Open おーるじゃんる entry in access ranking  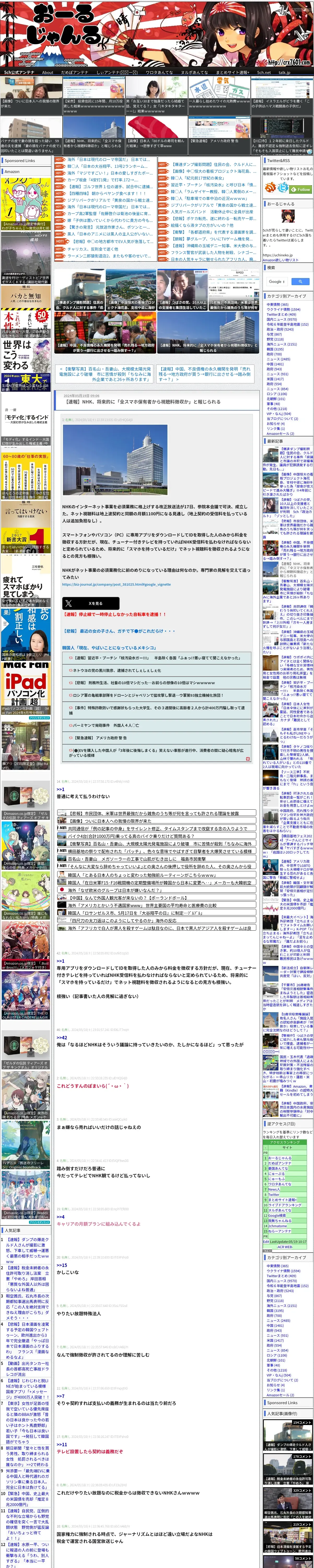point(280,1158)
